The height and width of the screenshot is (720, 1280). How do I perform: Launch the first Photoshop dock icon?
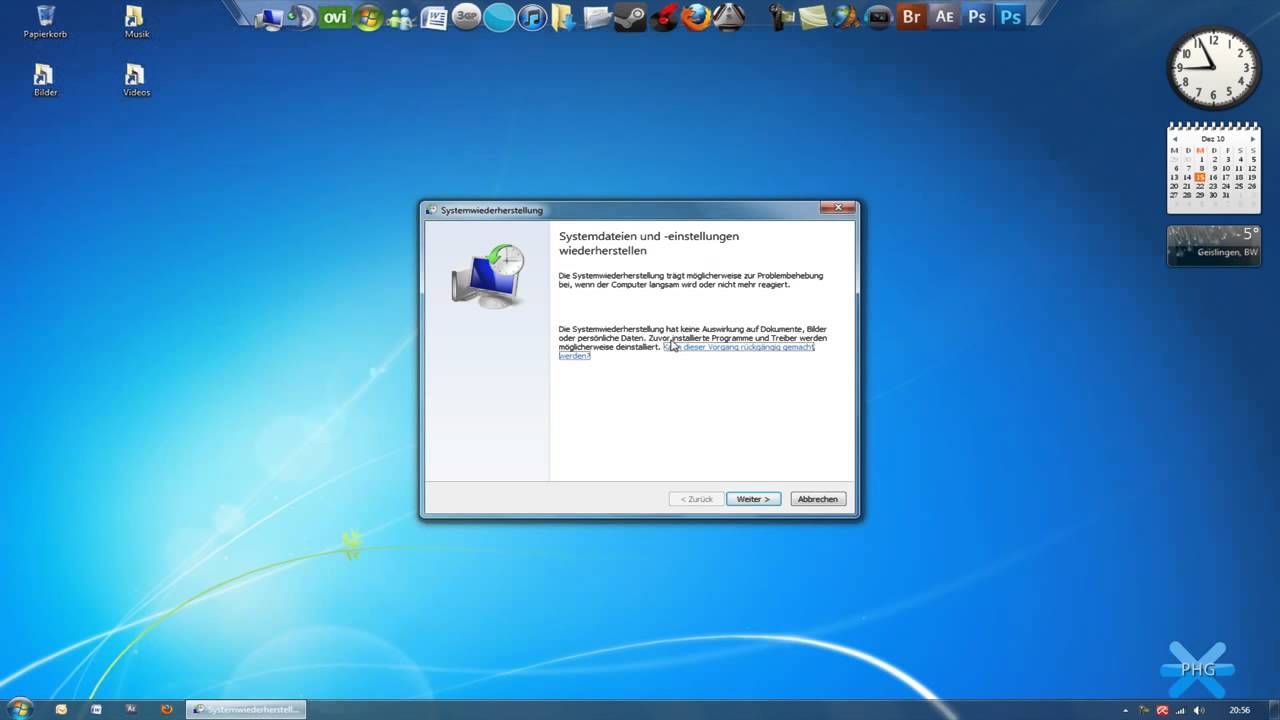tap(977, 17)
